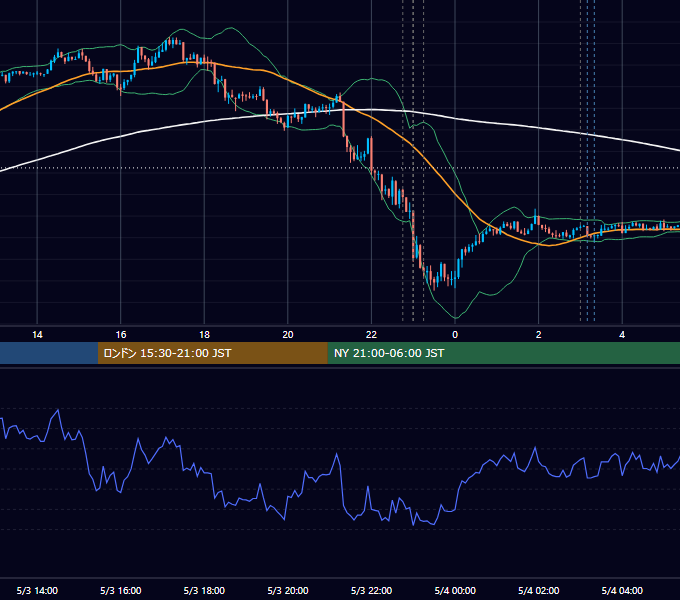The height and width of the screenshot is (600, 680).
Task: Click the '5/3 14:00' date label
Action: [37, 590]
